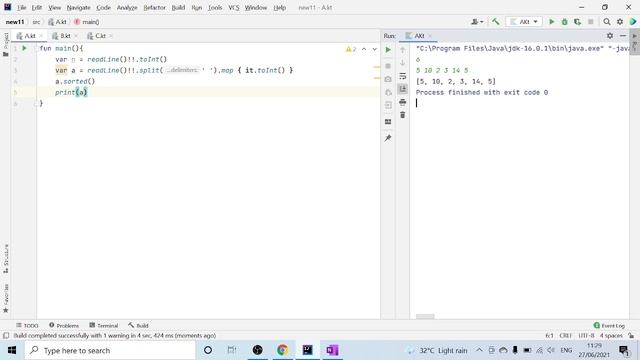Show hidden system tray icons chevron

coord(479,350)
